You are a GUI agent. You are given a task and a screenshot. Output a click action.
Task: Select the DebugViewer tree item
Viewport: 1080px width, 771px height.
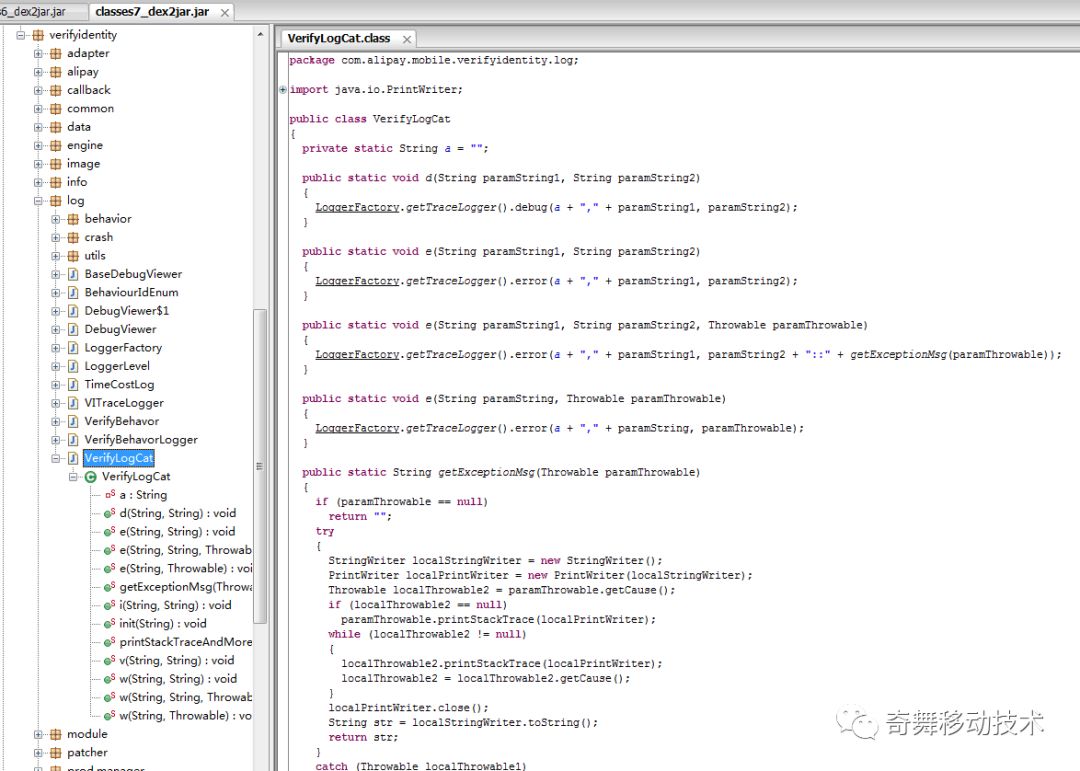tap(121, 329)
